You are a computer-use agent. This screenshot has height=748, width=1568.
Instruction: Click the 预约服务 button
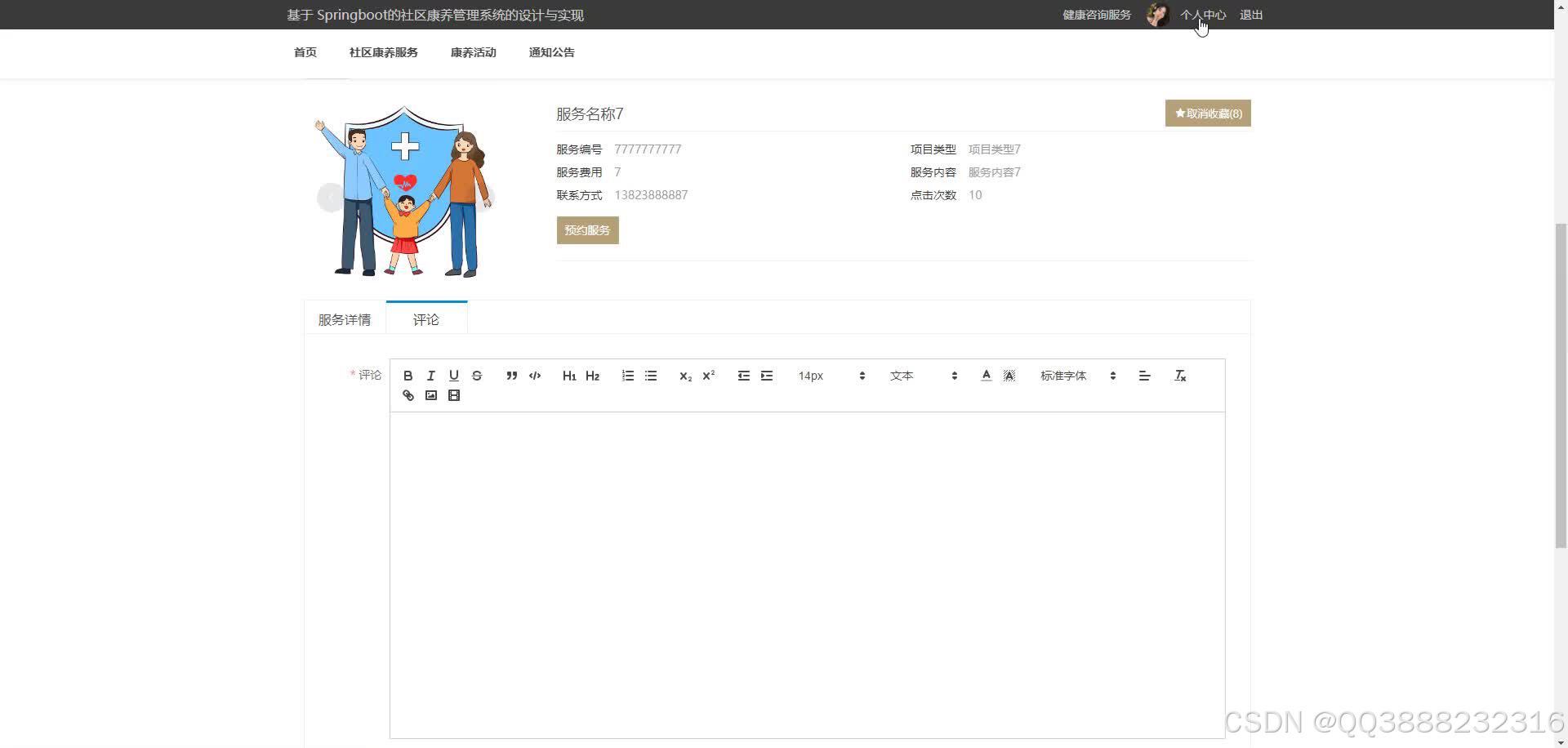click(x=587, y=229)
